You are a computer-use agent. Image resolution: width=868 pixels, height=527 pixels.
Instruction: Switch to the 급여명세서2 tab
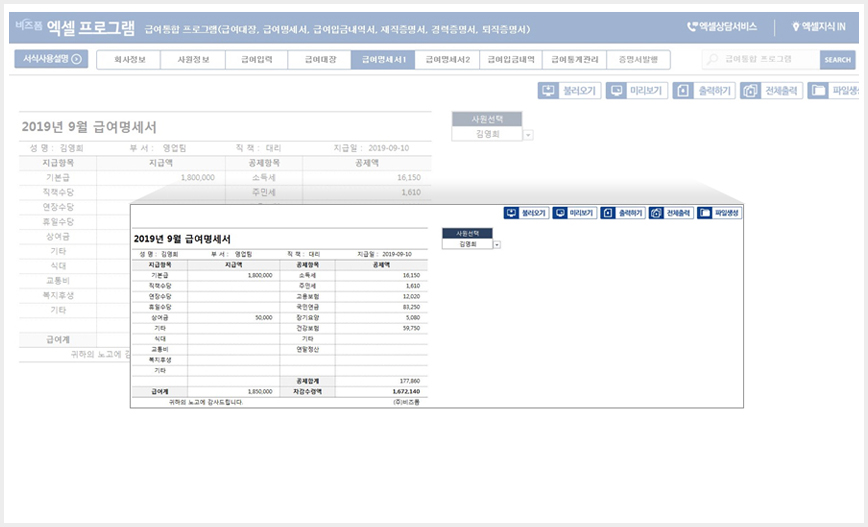click(x=447, y=60)
